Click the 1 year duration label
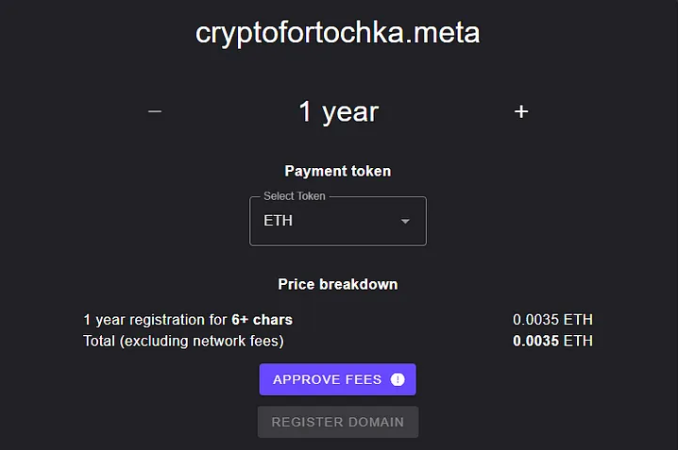Viewport: 678px width, 450px height. pyautogui.click(x=339, y=112)
